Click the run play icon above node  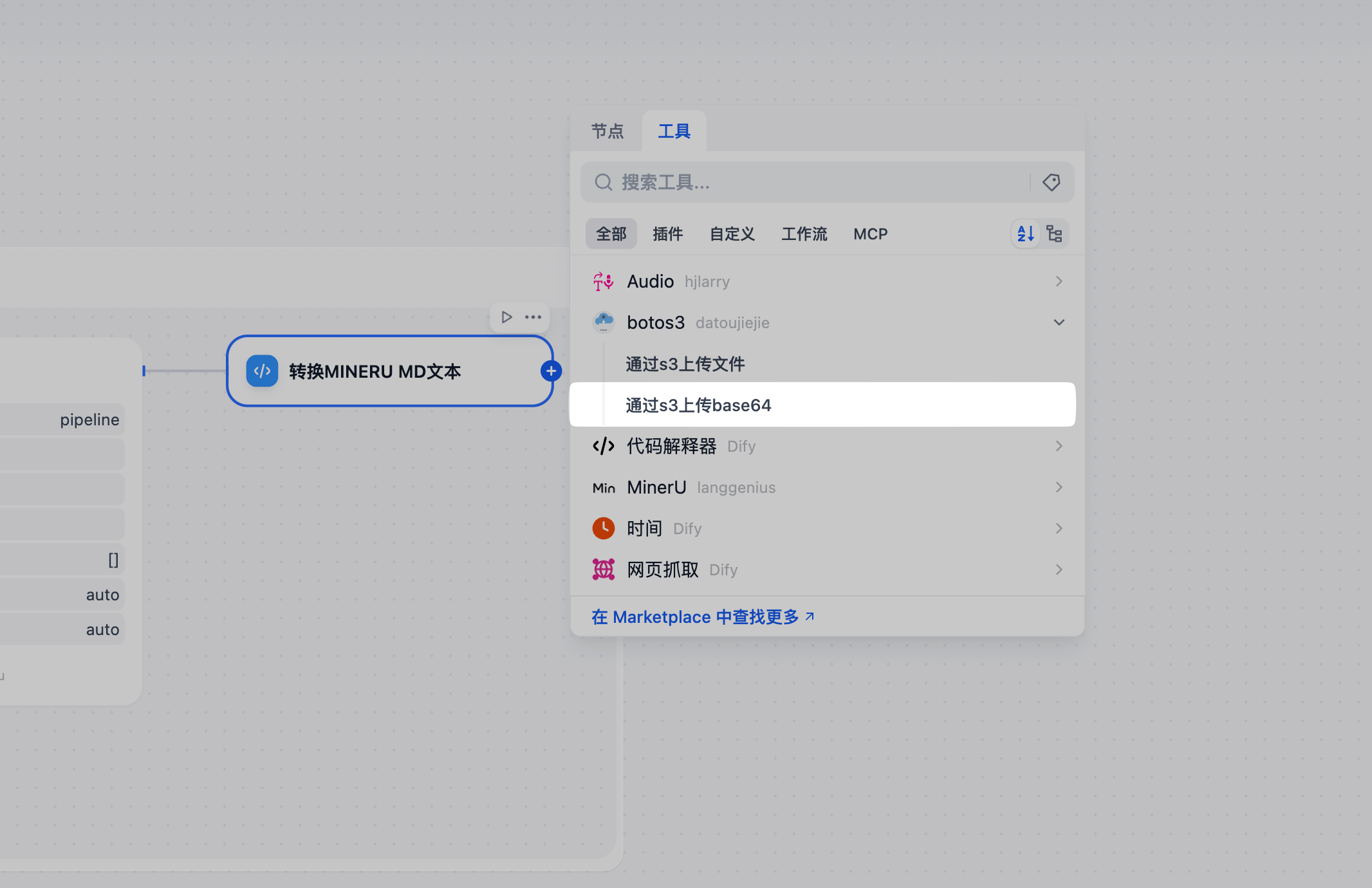(x=506, y=317)
